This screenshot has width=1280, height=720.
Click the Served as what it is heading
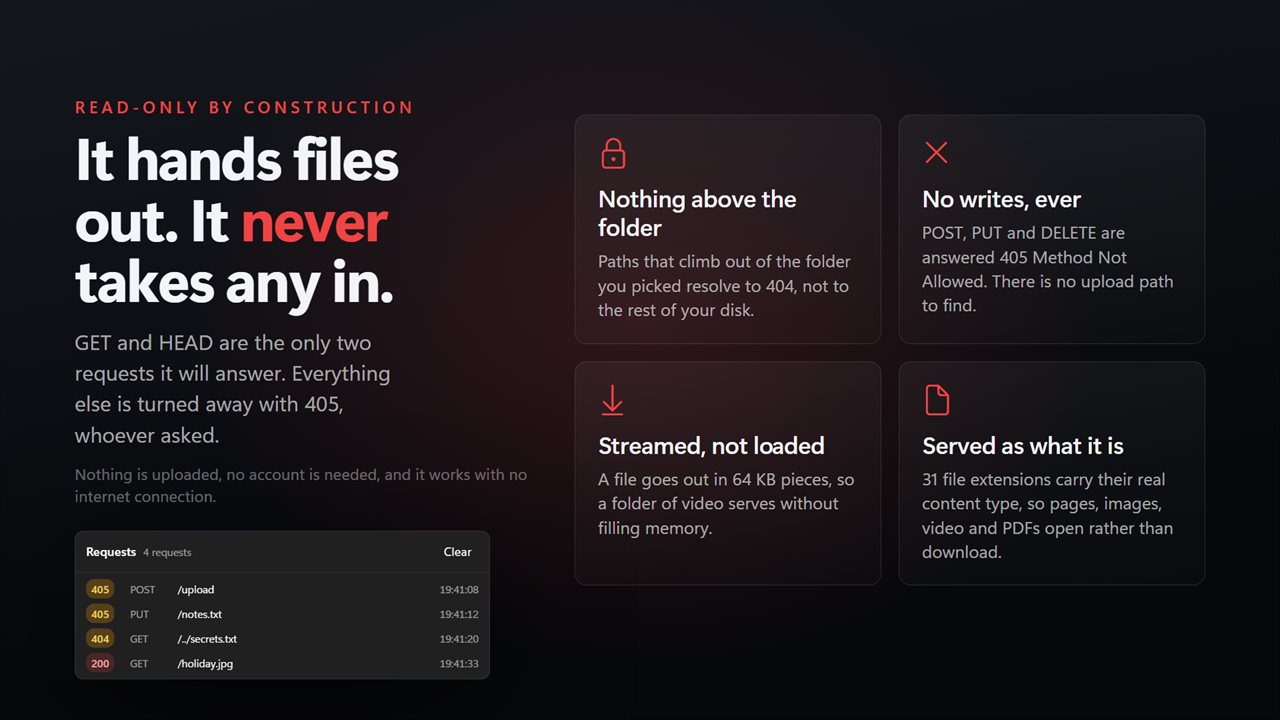point(1023,445)
